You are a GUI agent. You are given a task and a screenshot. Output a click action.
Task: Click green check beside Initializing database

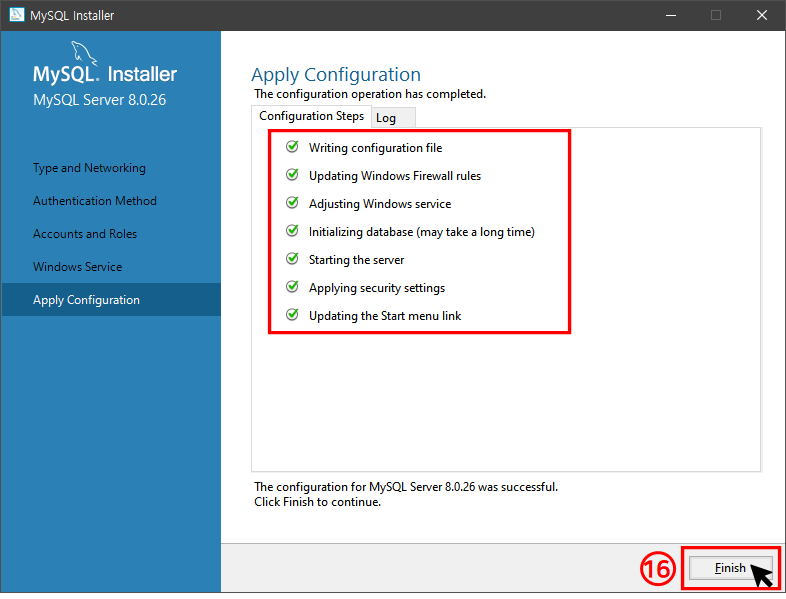[x=292, y=231]
